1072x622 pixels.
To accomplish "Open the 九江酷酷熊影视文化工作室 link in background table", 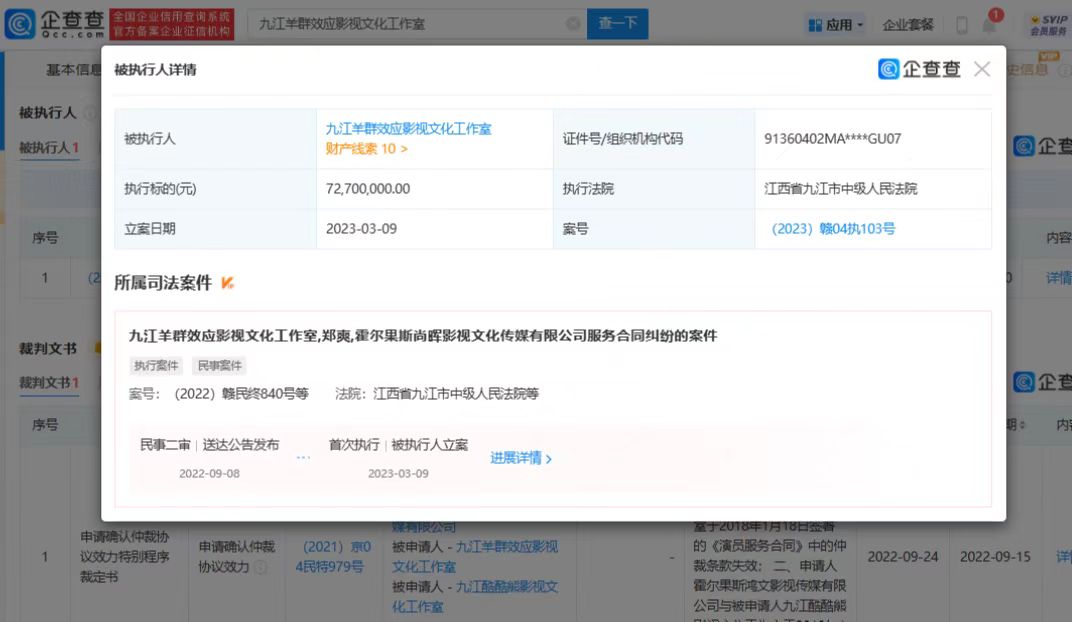I will [475, 596].
